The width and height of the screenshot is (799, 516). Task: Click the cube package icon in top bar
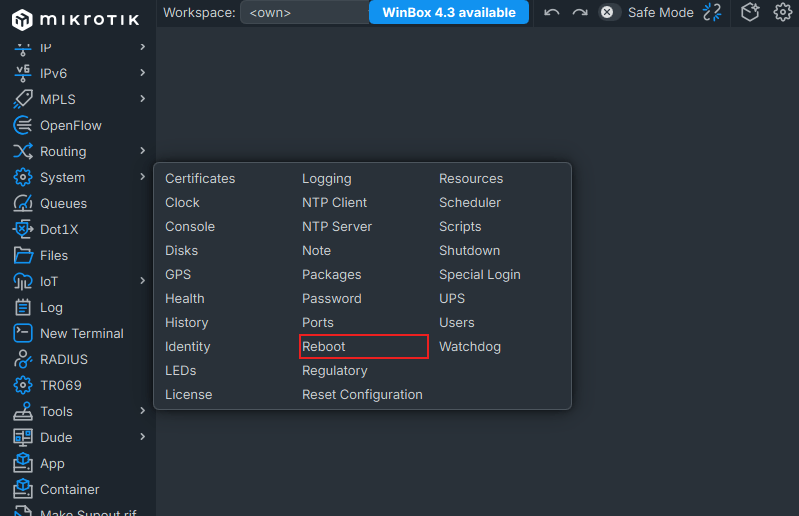click(750, 12)
